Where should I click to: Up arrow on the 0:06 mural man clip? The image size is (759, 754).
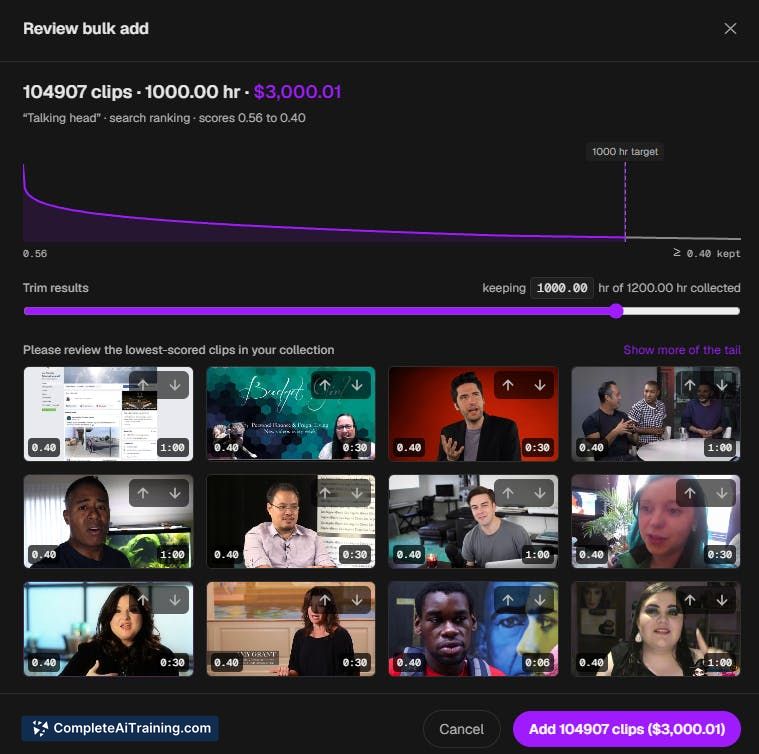click(x=507, y=600)
